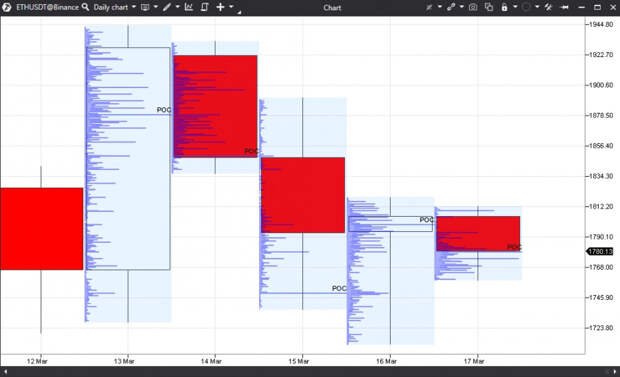Click the instrument search magnifier icon
Screen dimensions: 620x377
[x=85, y=7]
